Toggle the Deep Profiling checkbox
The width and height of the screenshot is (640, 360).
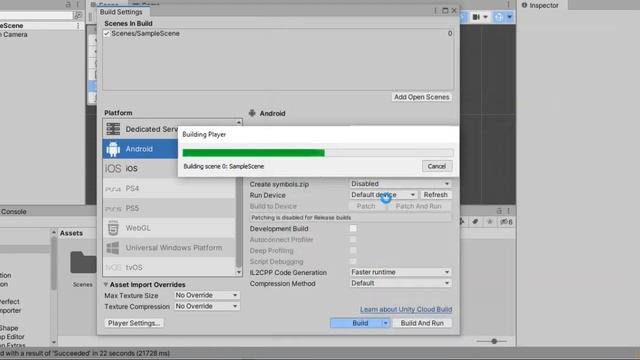point(353,251)
